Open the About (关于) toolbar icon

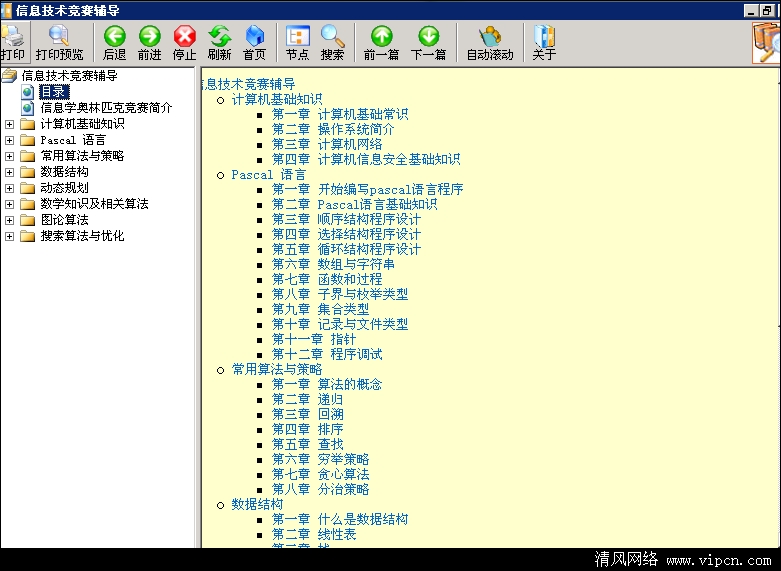544,37
